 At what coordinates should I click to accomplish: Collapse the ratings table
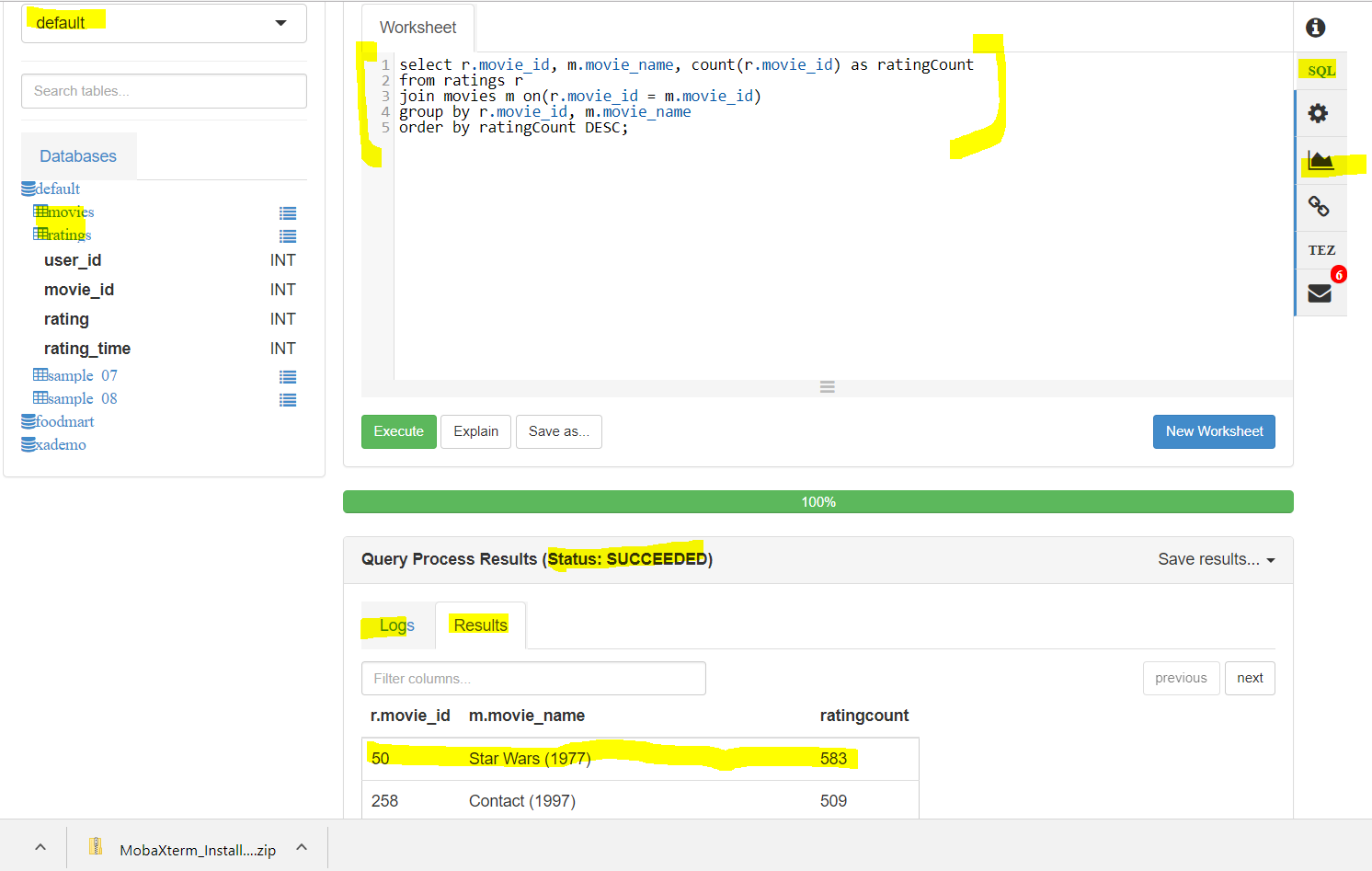point(69,235)
